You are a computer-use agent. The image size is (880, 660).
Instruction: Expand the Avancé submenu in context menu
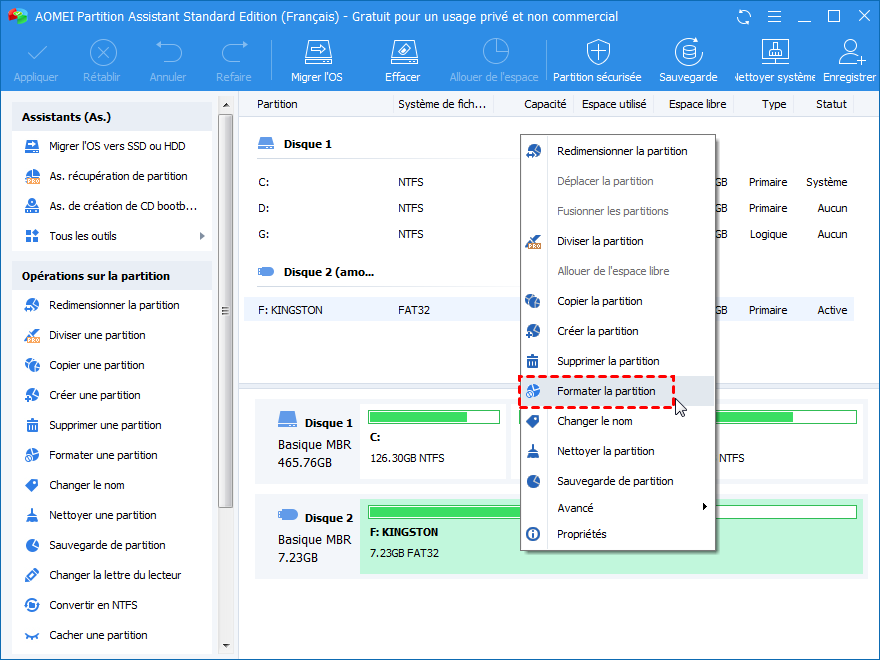(618, 508)
